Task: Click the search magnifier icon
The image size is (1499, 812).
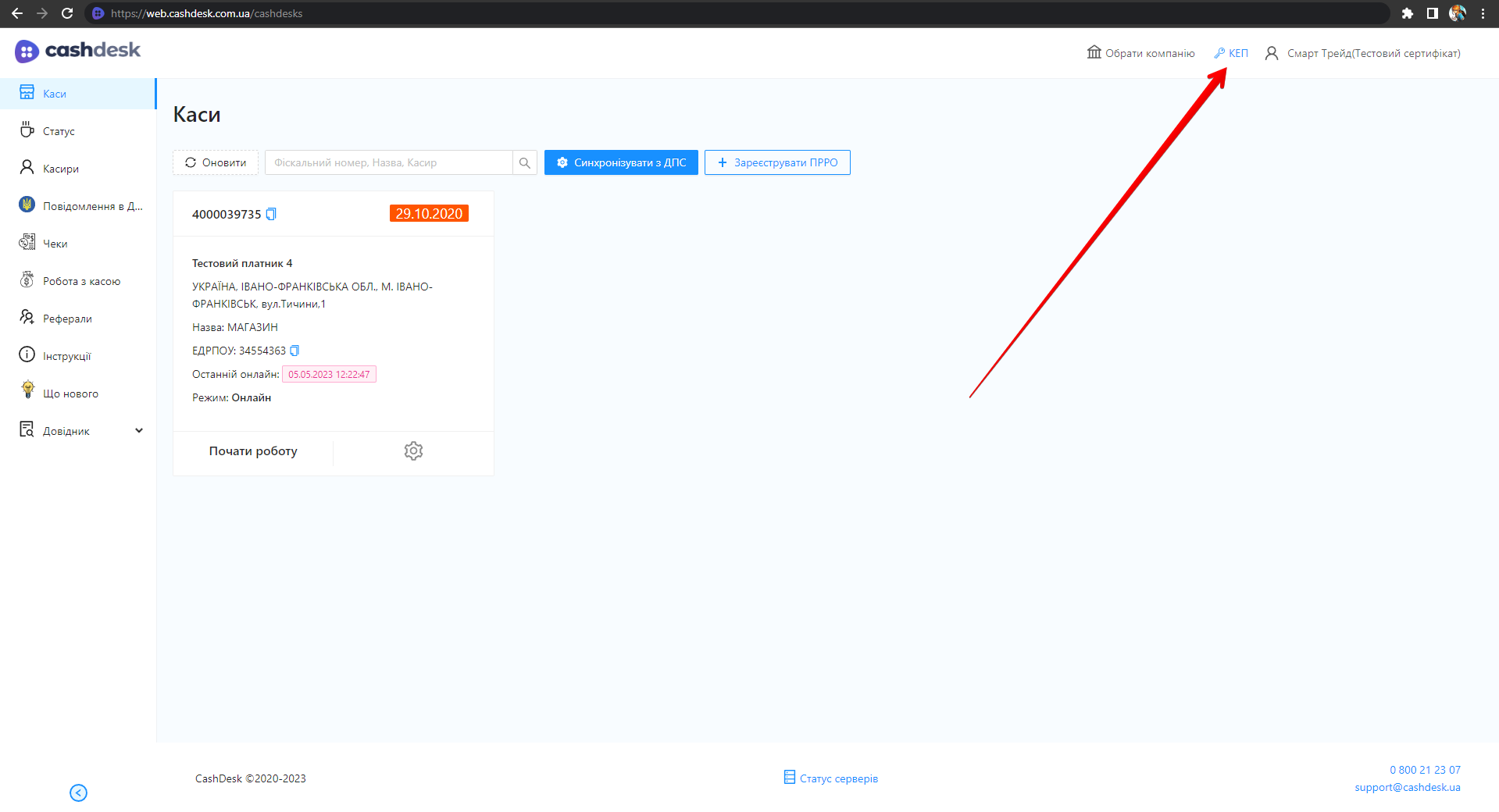Action: point(524,162)
